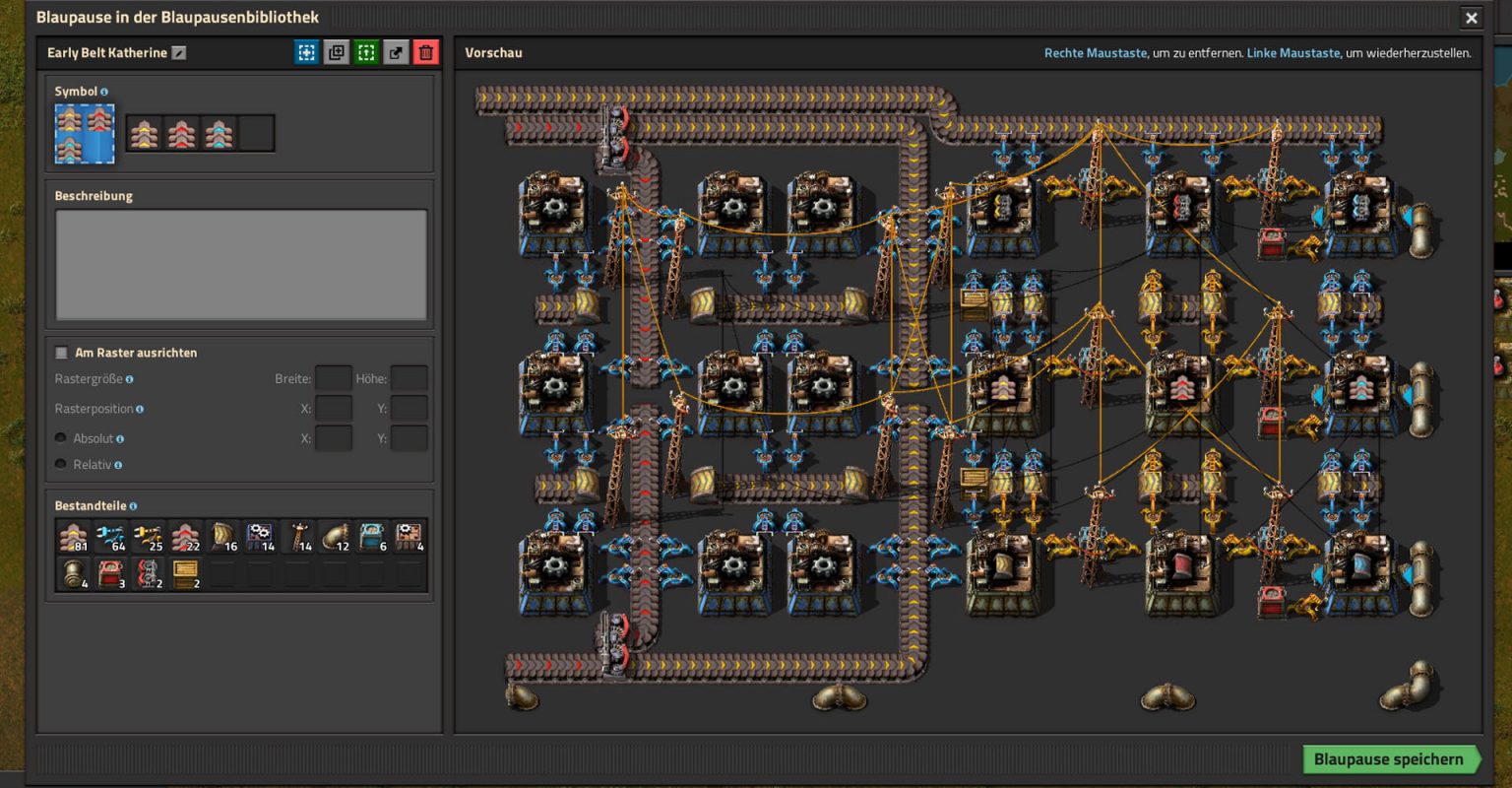Viewport: 1512px width, 788px height.
Task: Select the Relativ positioning option
Action: pos(60,464)
